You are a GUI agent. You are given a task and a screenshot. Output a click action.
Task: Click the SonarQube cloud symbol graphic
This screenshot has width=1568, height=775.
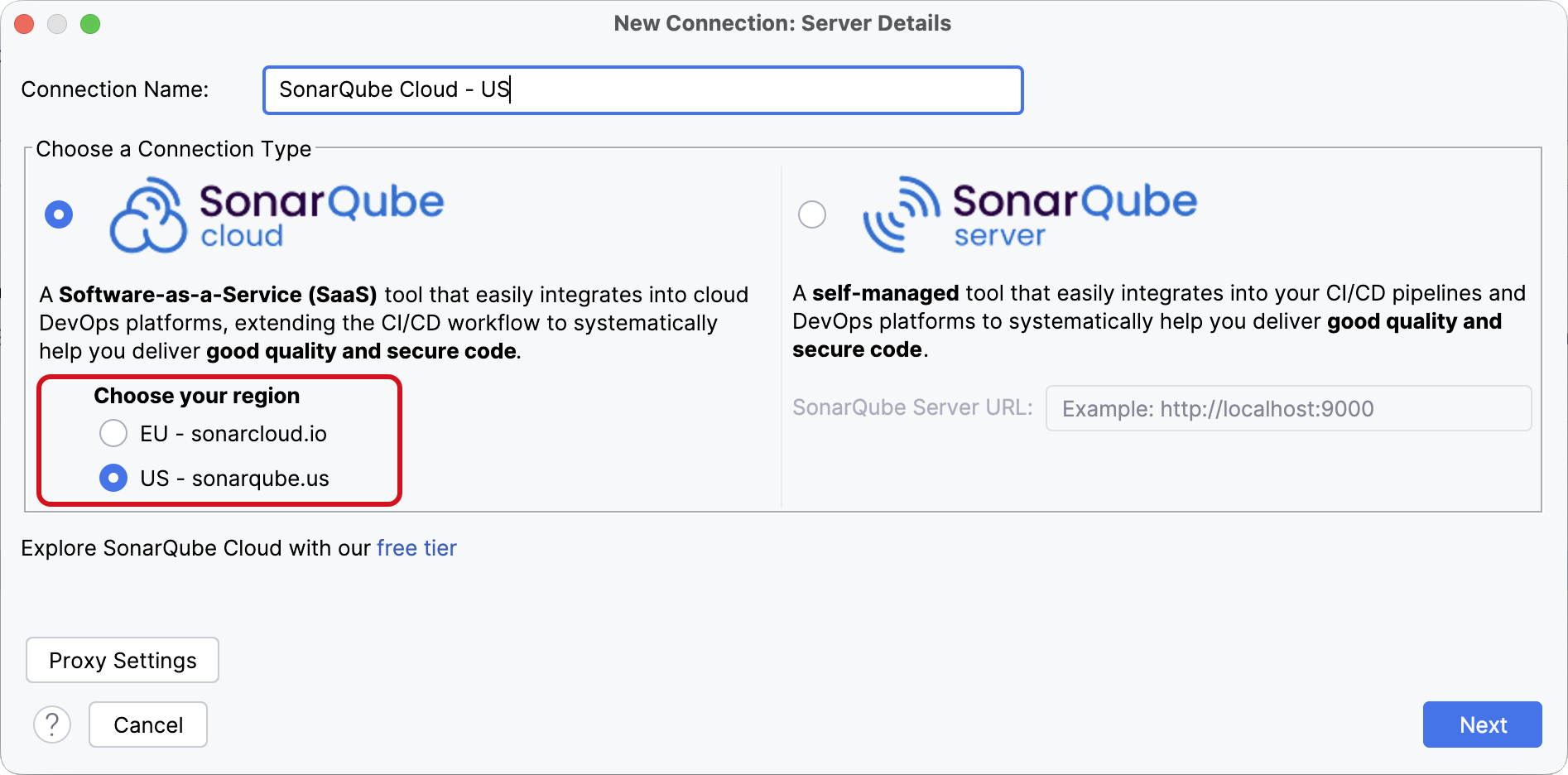click(149, 217)
